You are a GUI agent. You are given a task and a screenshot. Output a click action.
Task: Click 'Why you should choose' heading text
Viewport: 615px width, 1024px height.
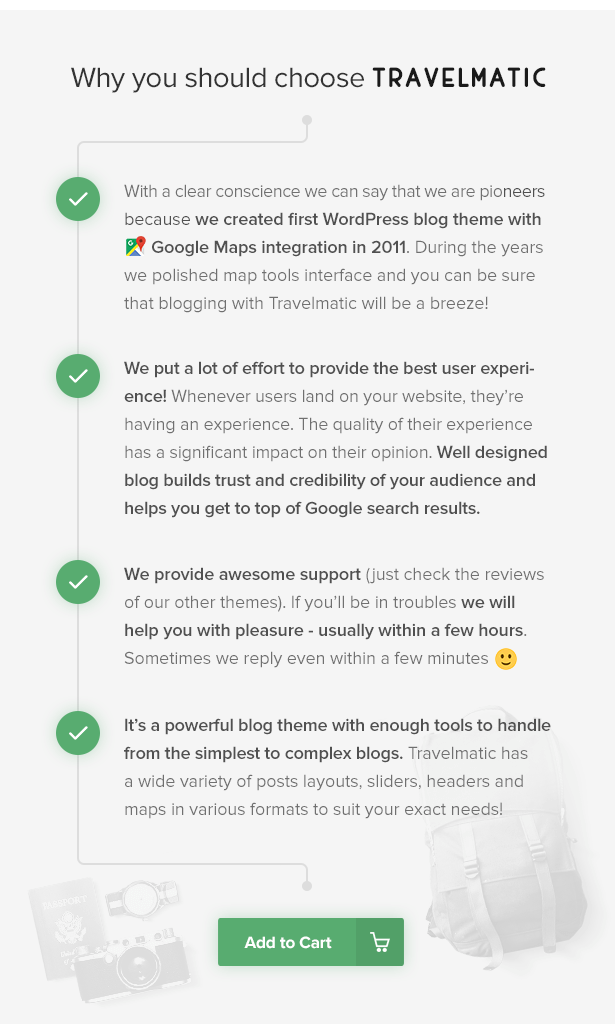pyautogui.click(x=217, y=78)
